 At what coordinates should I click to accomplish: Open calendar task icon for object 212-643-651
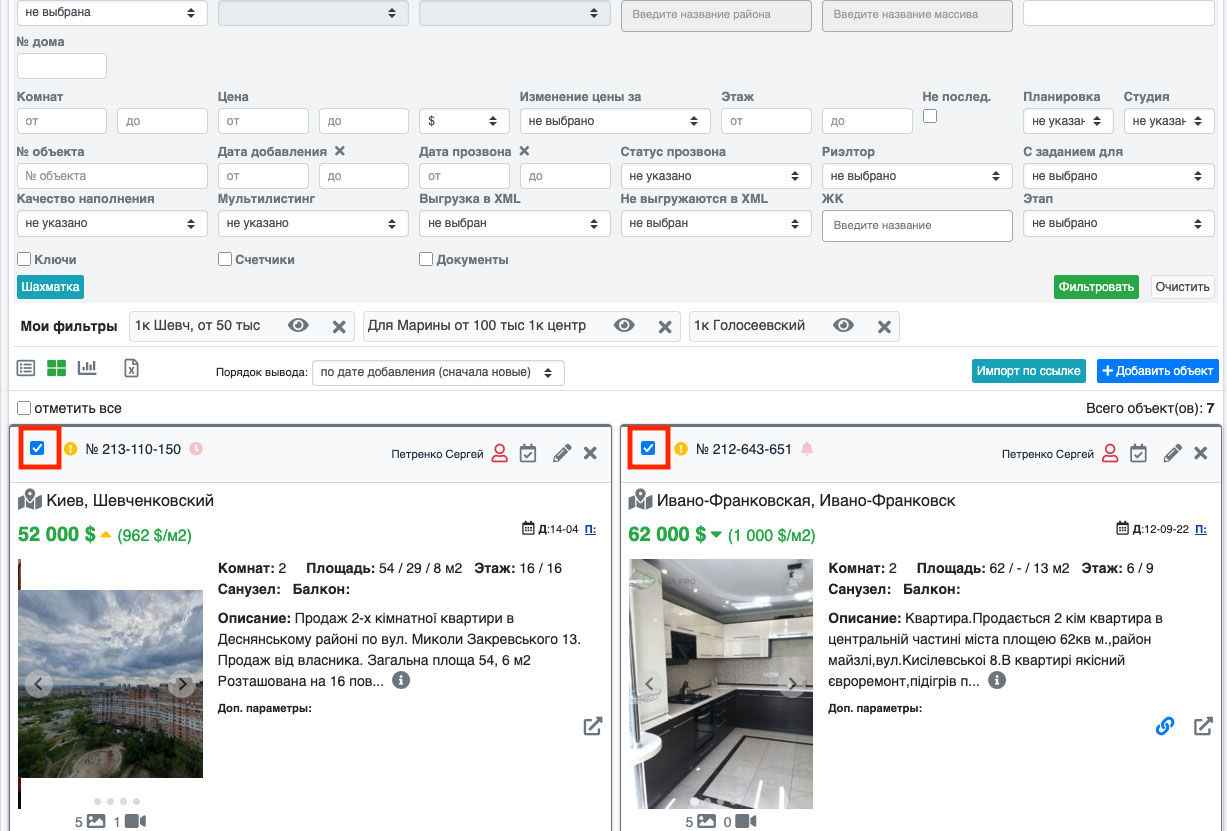click(1138, 453)
